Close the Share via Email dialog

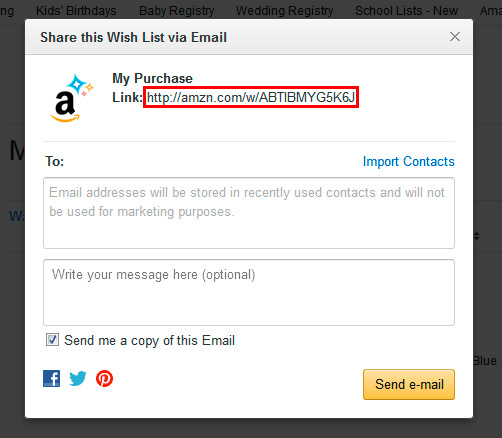pos(455,37)
